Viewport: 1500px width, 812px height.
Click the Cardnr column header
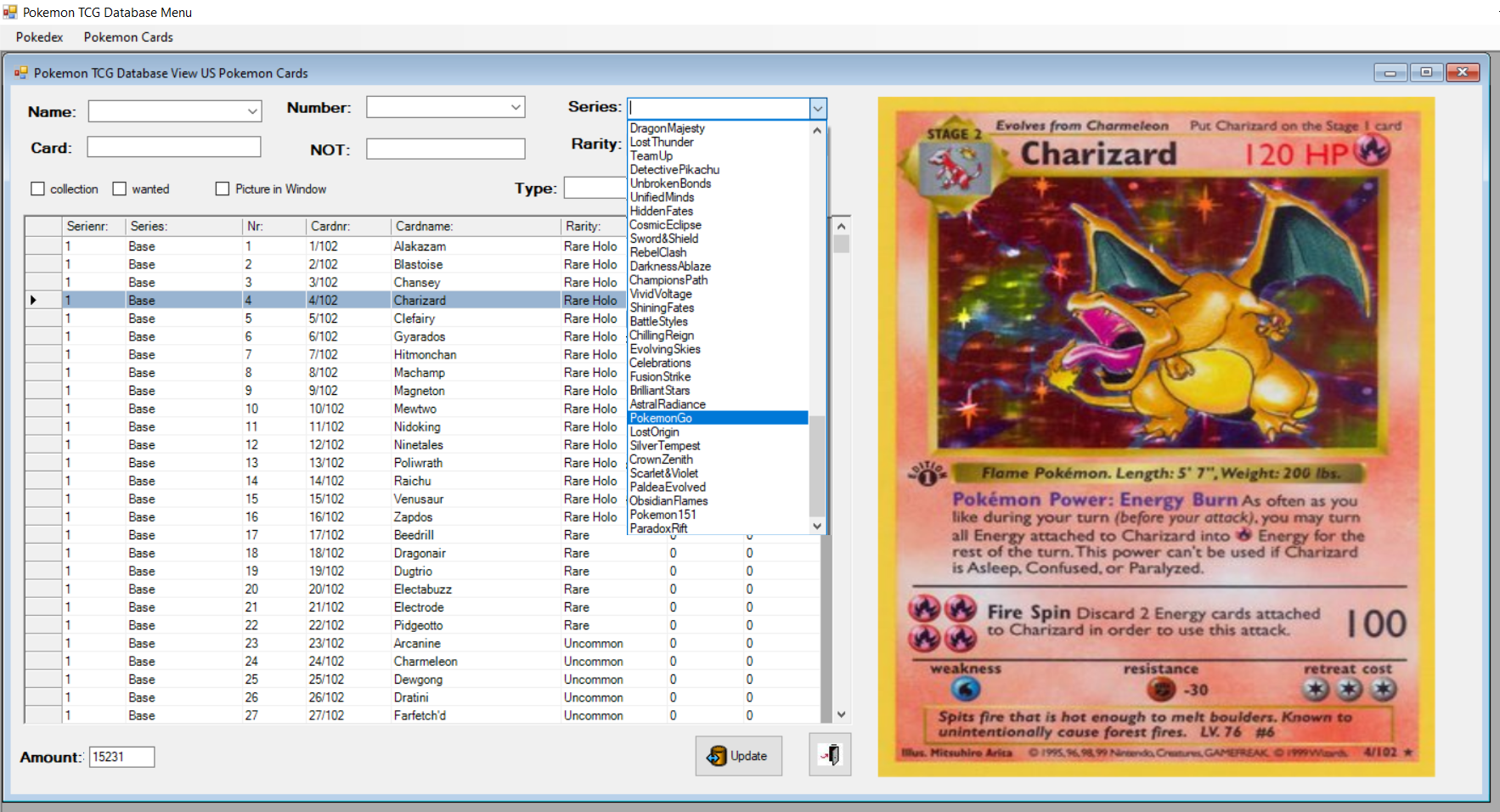coord(348,226)
